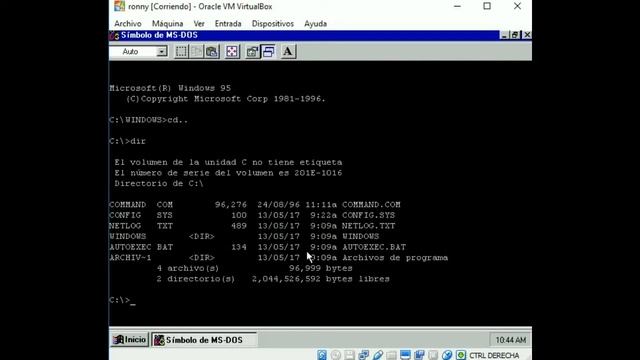Click the VirtualBox window title icon

[119, 6]
